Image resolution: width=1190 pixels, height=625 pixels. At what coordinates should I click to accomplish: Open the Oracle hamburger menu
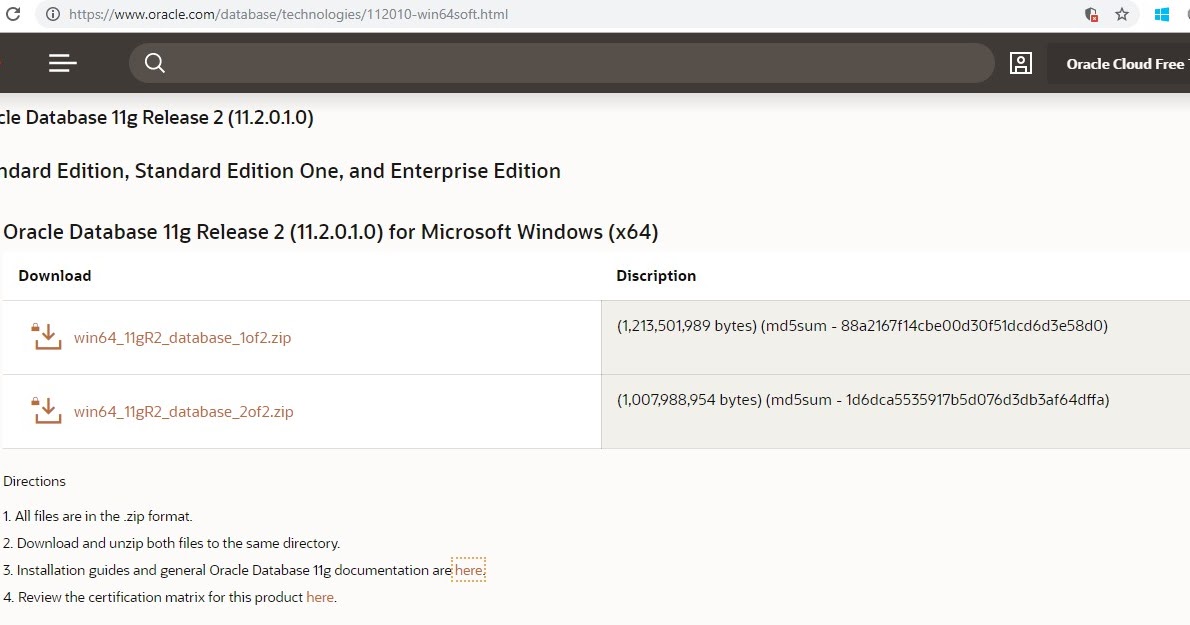point(62,63)
